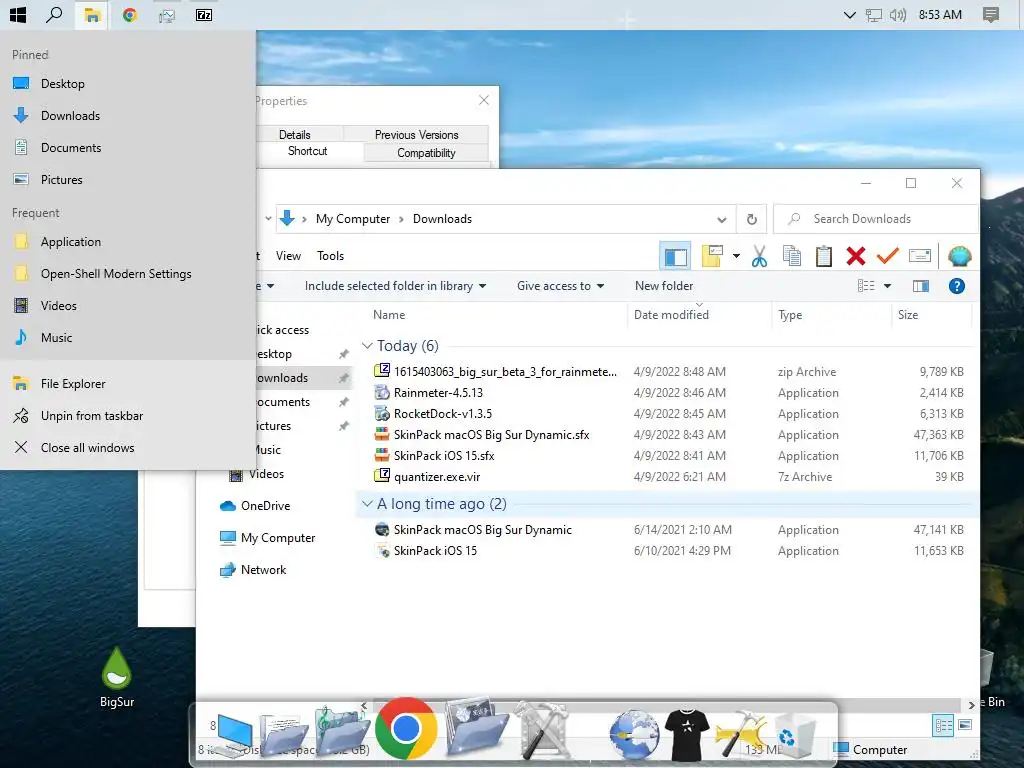Open the blue Help question mark
This screenshot has height=768, width=1024.
957,286
